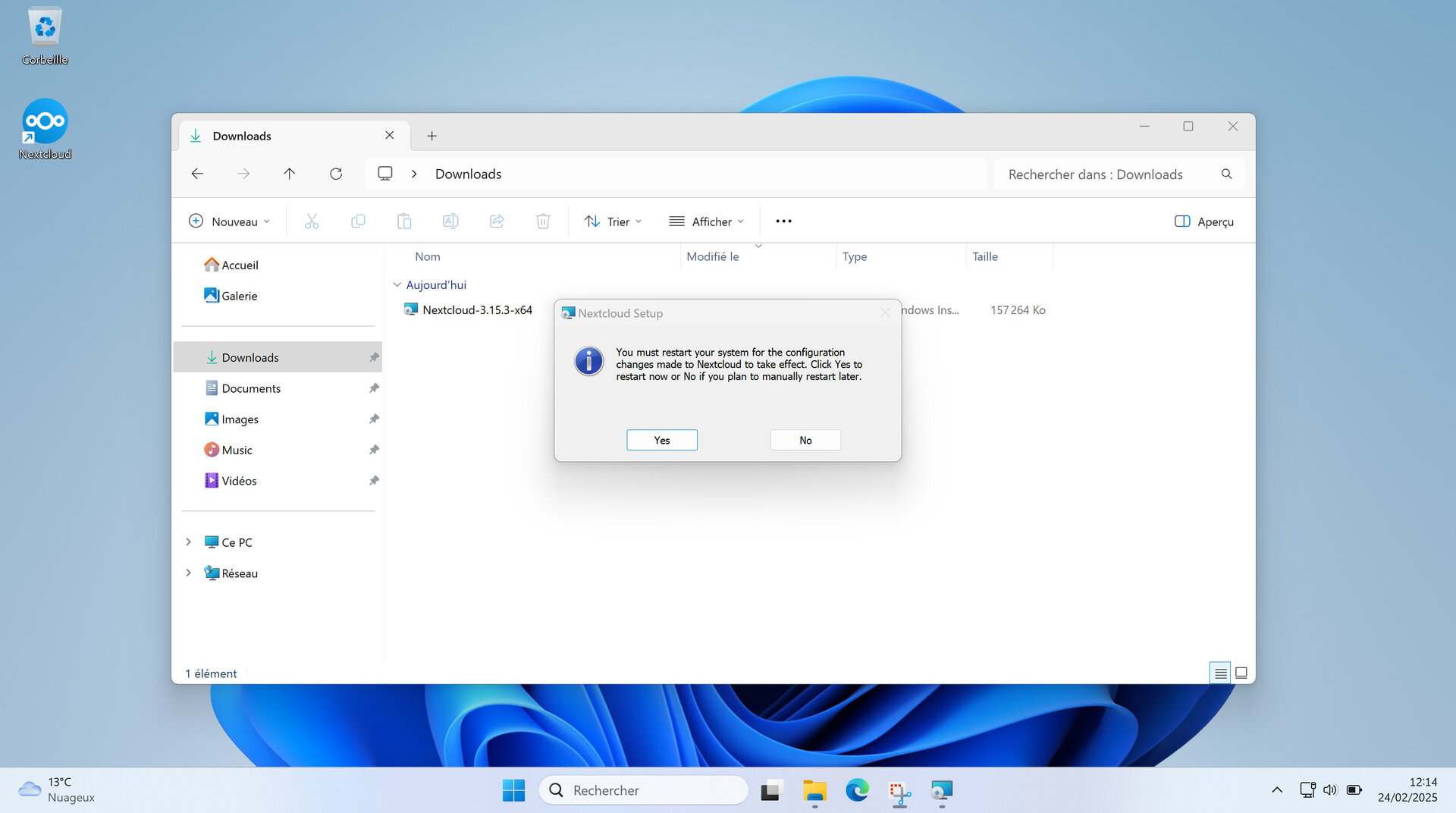This screenshot has height=813, width=1456.
Task: Launch Microsoft Edge from the taskbar
Action: 857,789
